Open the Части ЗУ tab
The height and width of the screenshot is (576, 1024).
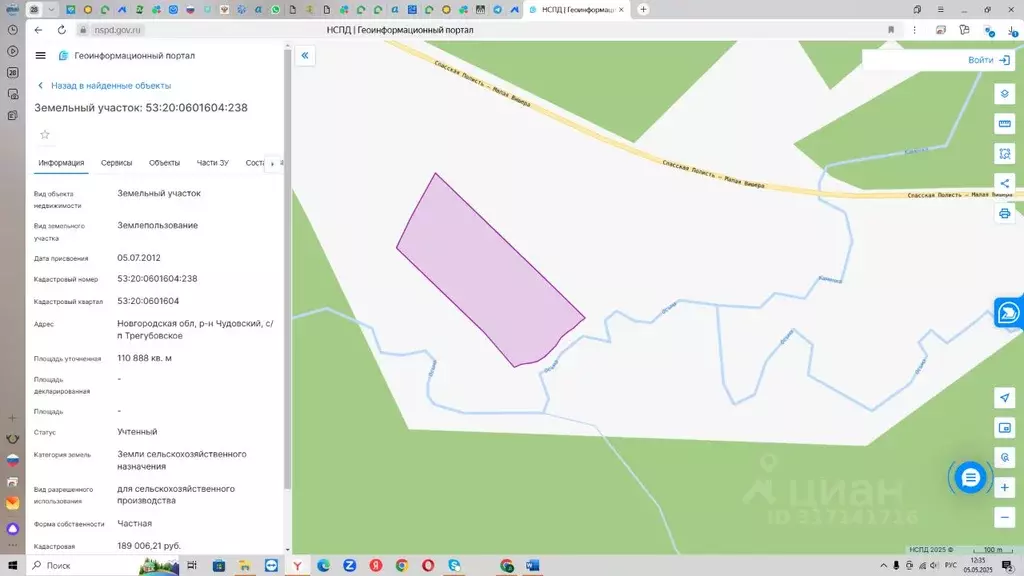212,163
